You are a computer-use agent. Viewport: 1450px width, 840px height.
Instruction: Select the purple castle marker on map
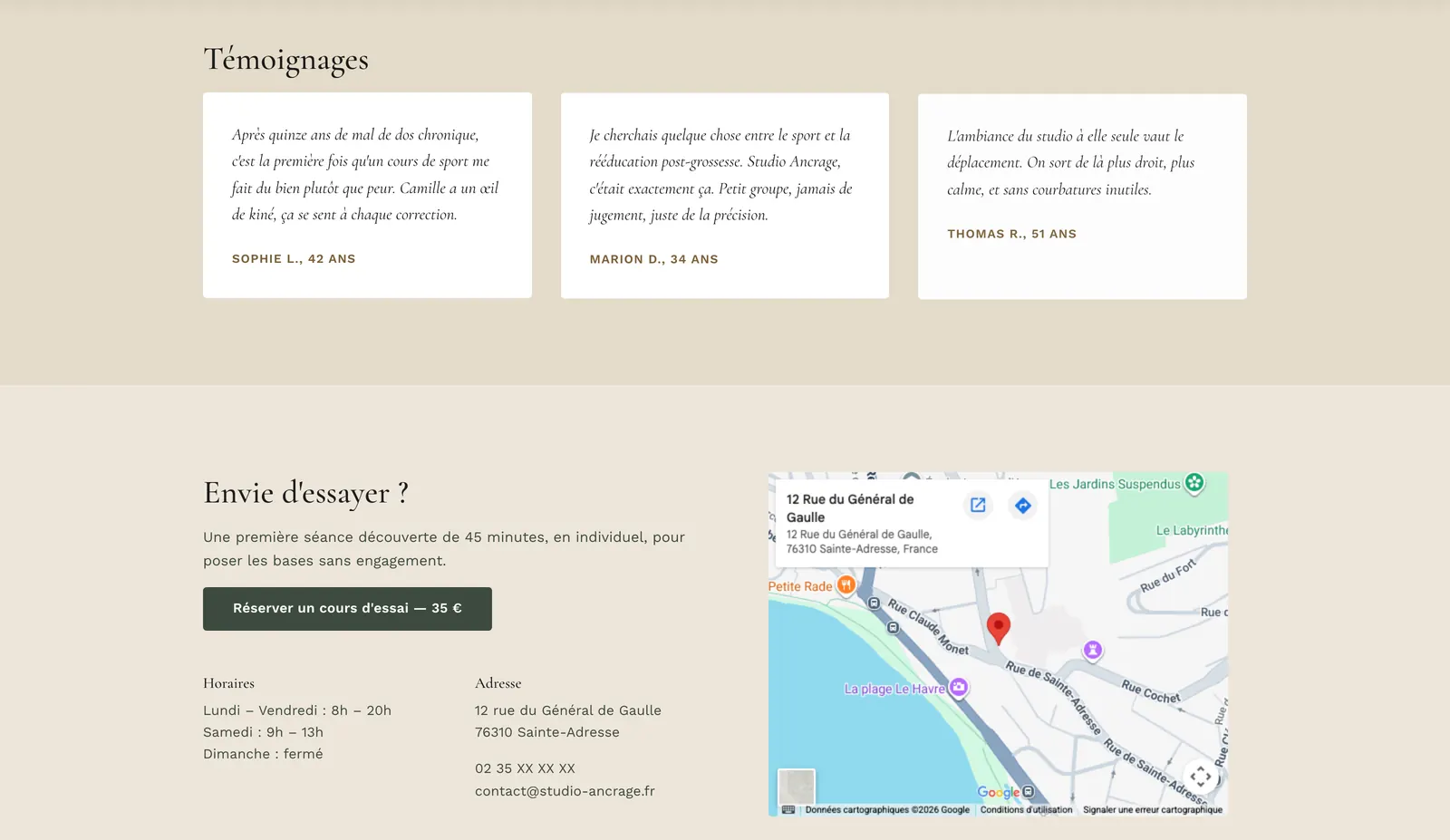[1093, 650]
